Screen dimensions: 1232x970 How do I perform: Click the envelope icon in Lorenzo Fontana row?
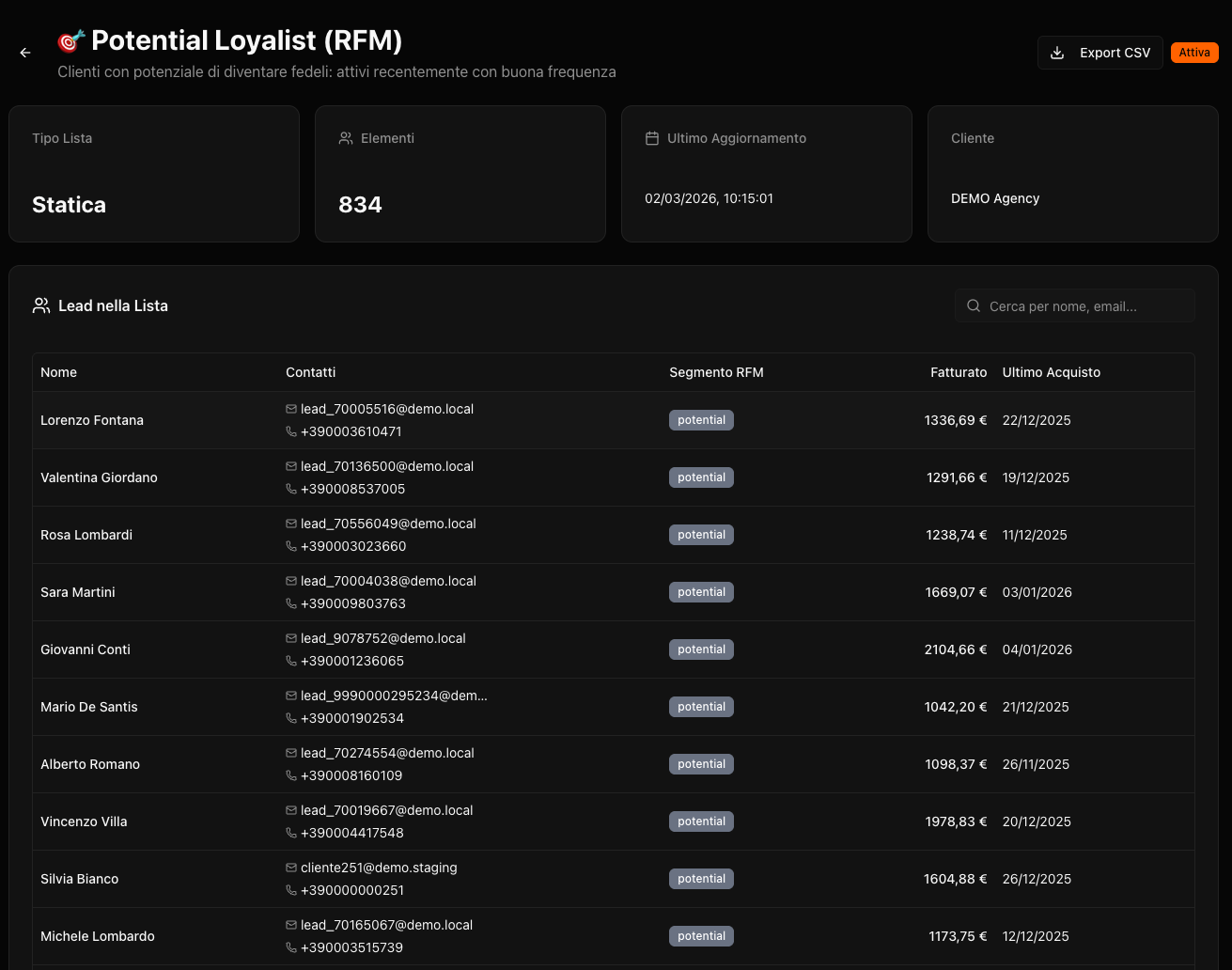(291, 409)
